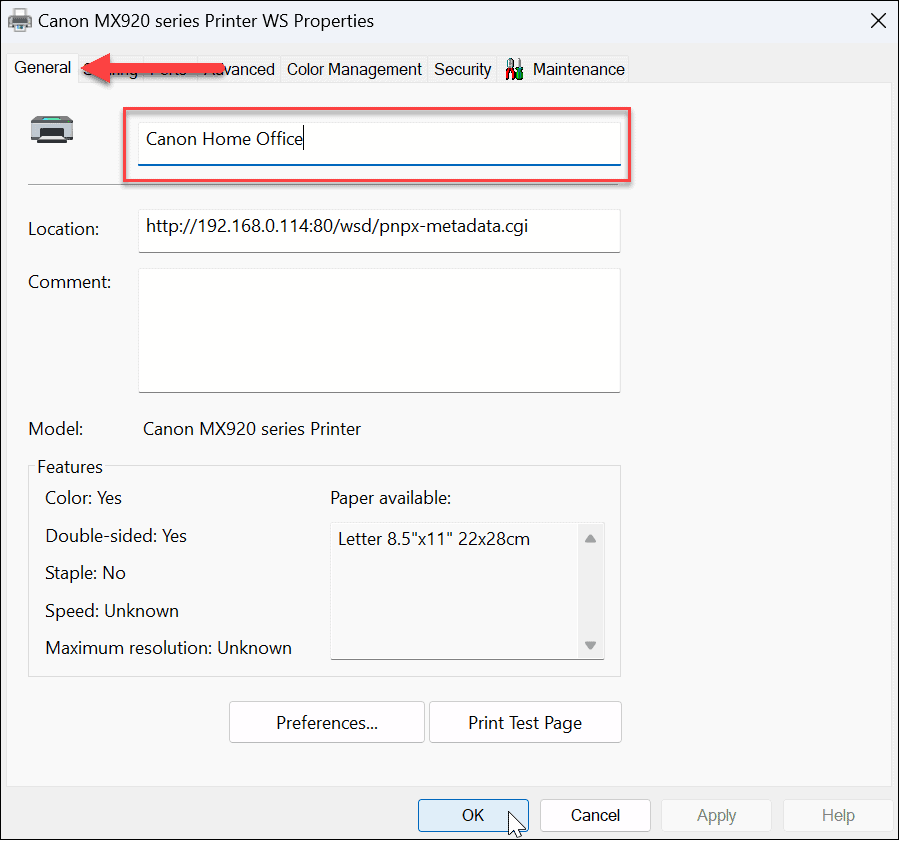The height and width of the screenshot is (859, 899).
Task: Apply the current changes
Action: click(x=716, y=815)
